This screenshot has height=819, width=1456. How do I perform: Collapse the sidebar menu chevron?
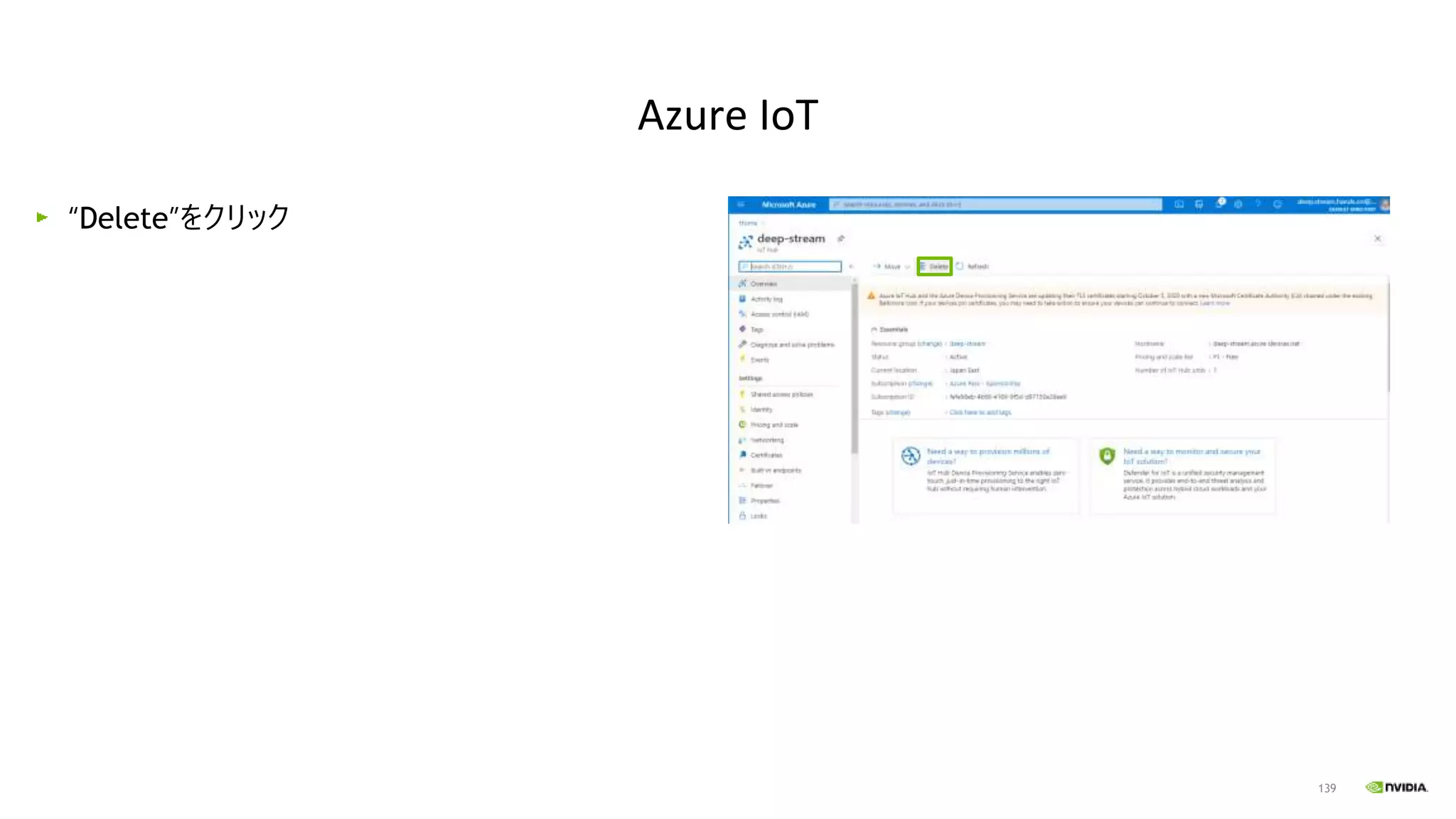(851, 267)
